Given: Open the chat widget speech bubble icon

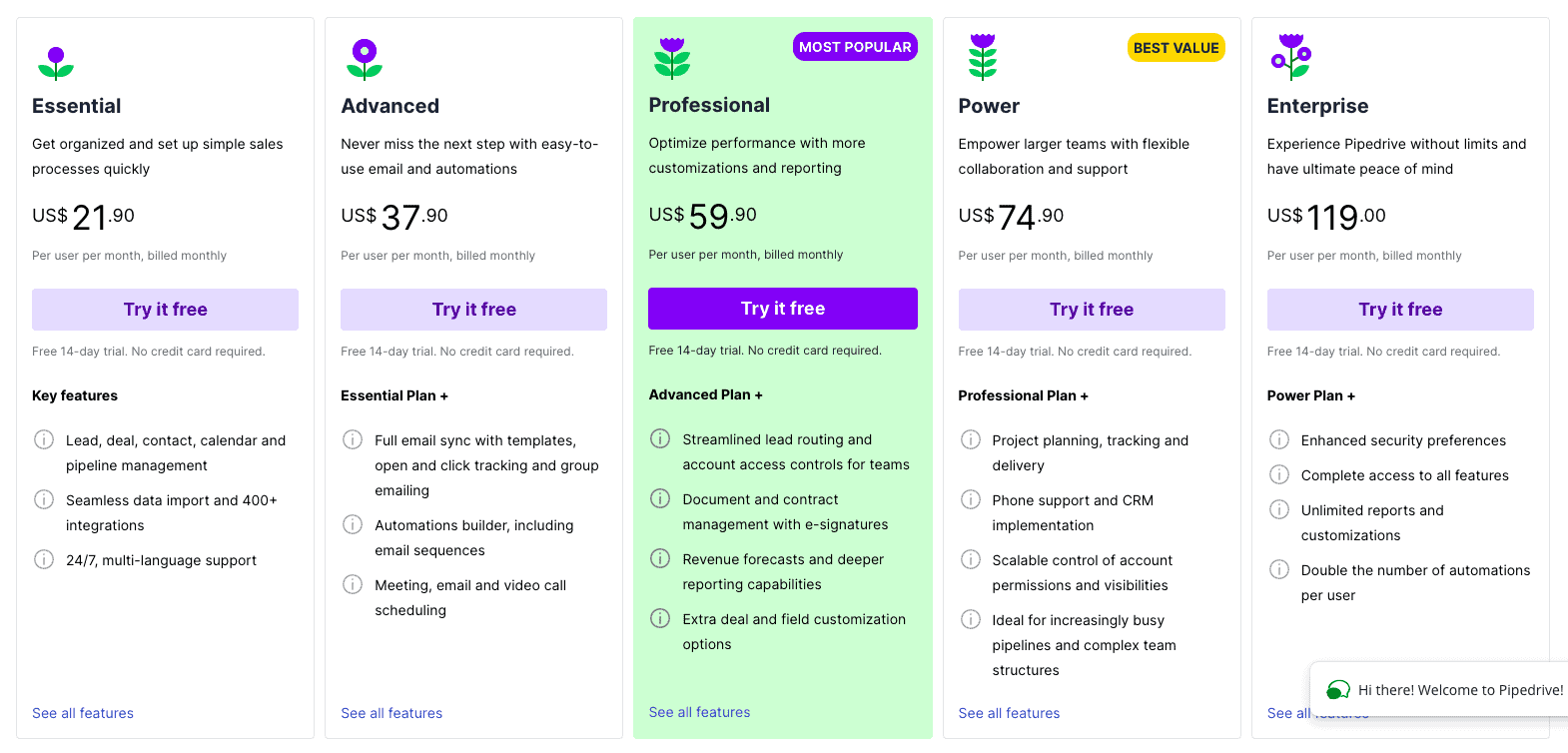Looking at the screenshot, I should coord(1337,690).
